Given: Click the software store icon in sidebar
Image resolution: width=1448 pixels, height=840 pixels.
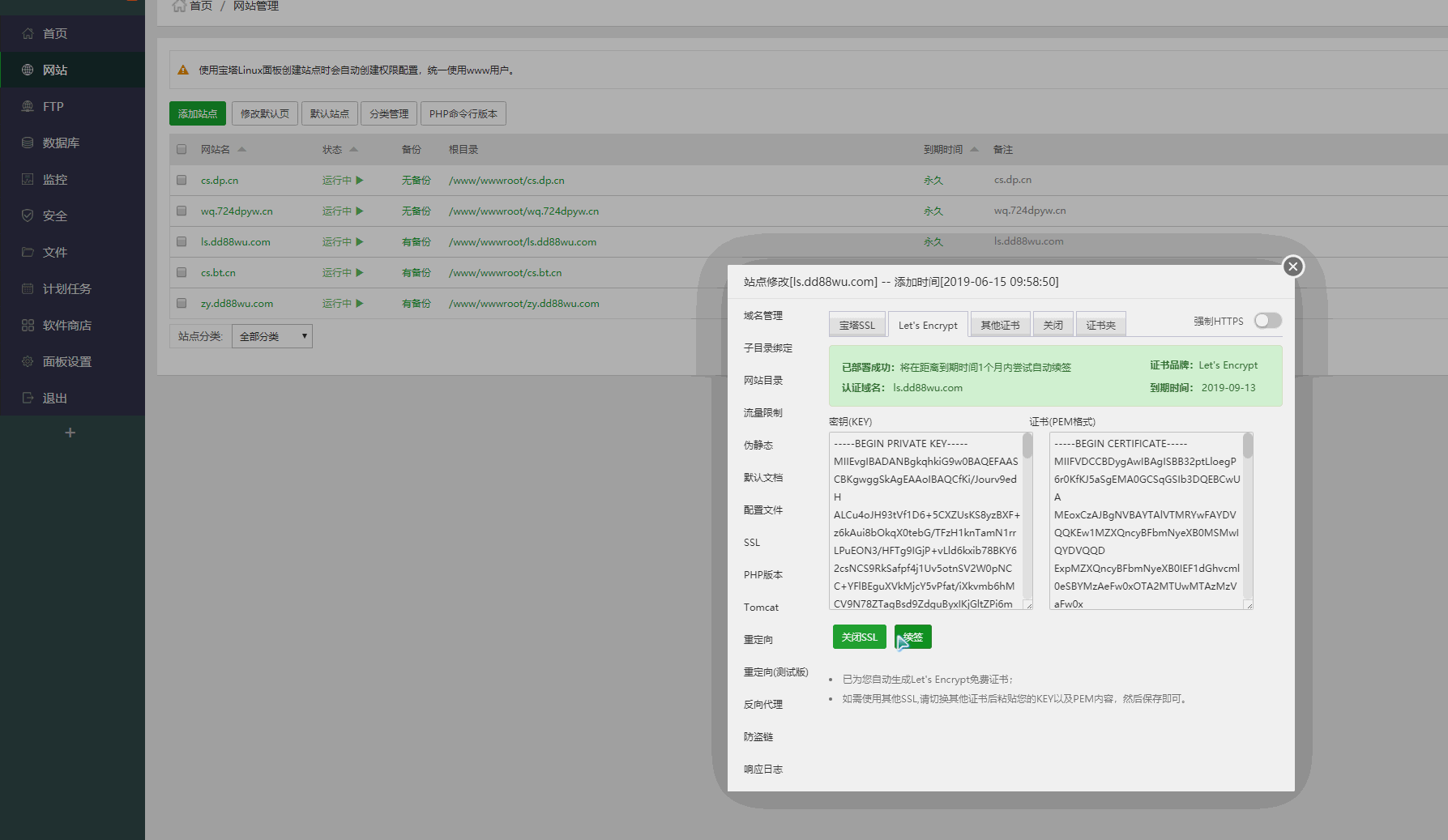Looking at the screenshot, I should [28, 325].
